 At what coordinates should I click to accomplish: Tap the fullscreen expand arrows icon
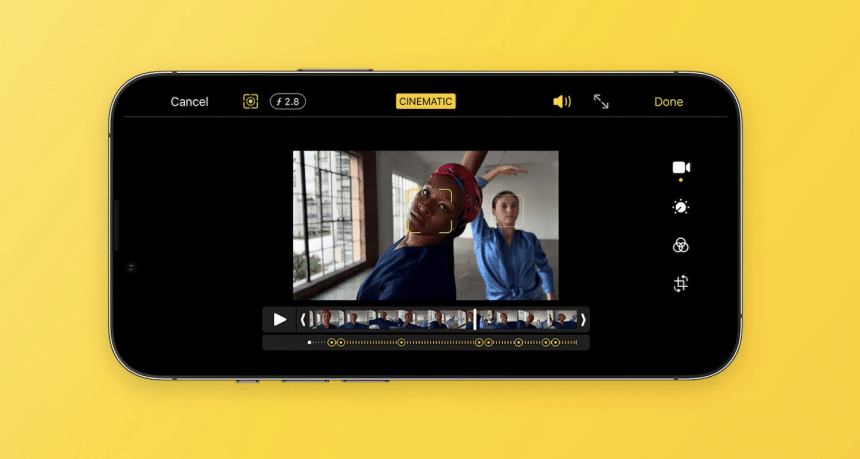601,101
